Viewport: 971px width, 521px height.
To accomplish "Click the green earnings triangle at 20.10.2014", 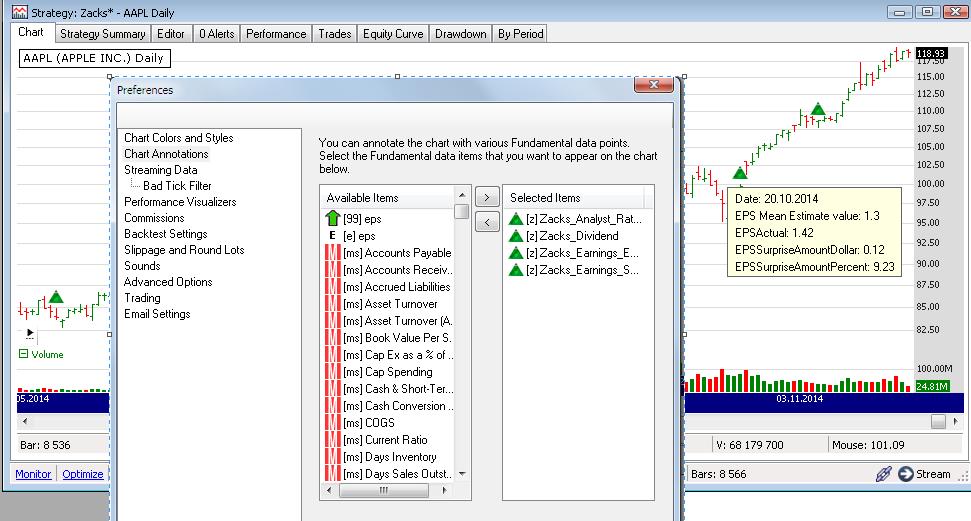I will pyautogui.click(x=740, y=173).
